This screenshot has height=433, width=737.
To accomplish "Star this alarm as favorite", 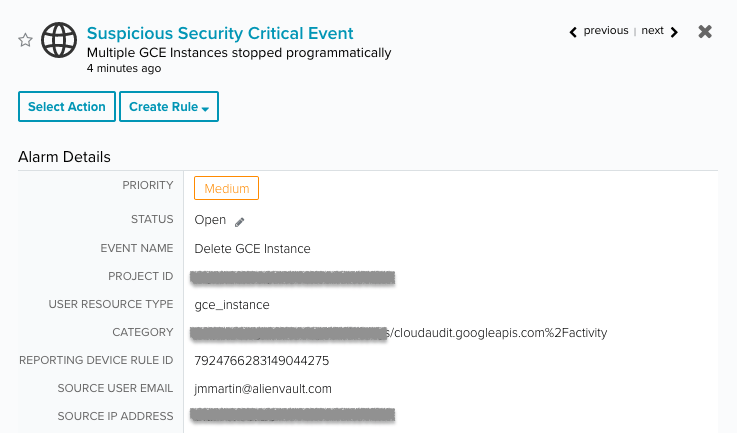I will (x=25, y=40).
